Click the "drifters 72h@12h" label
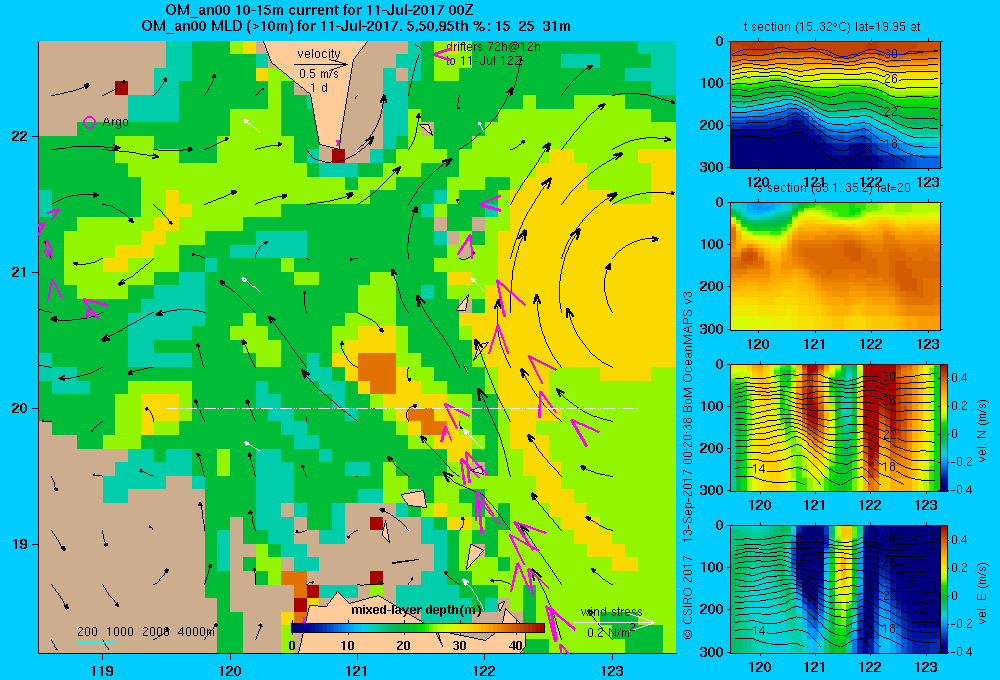This screenshot has height=680, width=1000. click(x=494, y=47)
